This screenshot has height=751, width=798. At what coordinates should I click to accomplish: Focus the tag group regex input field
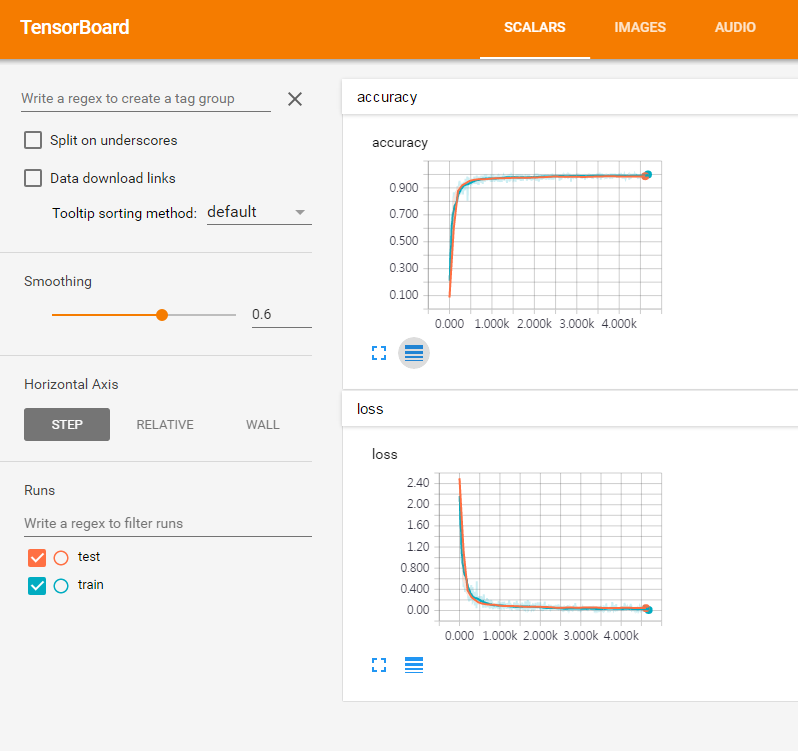tap(146, 99)
